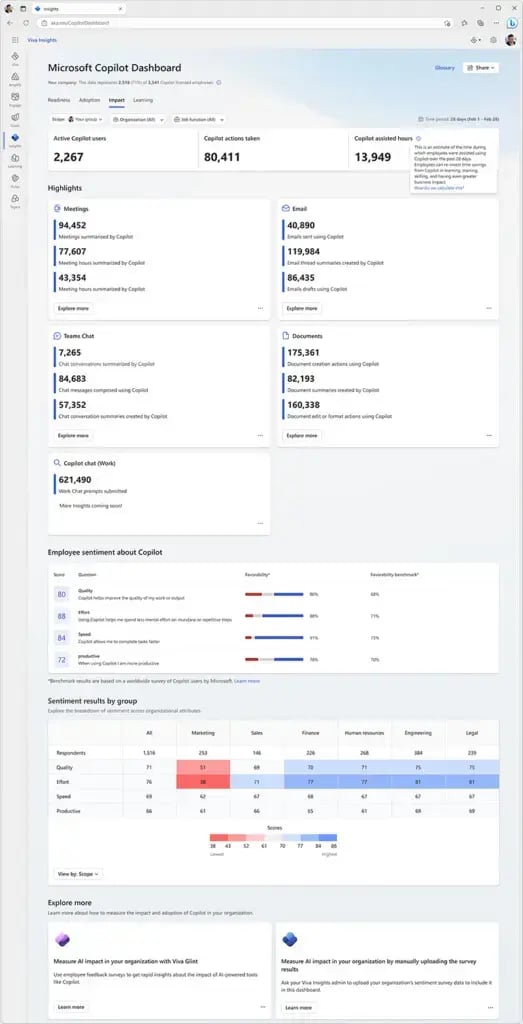Click the Copilot chat search icon
Image resolution: width=523 pixels, height=1024 pixels.
pyautogui.click(x=57, y=463)
